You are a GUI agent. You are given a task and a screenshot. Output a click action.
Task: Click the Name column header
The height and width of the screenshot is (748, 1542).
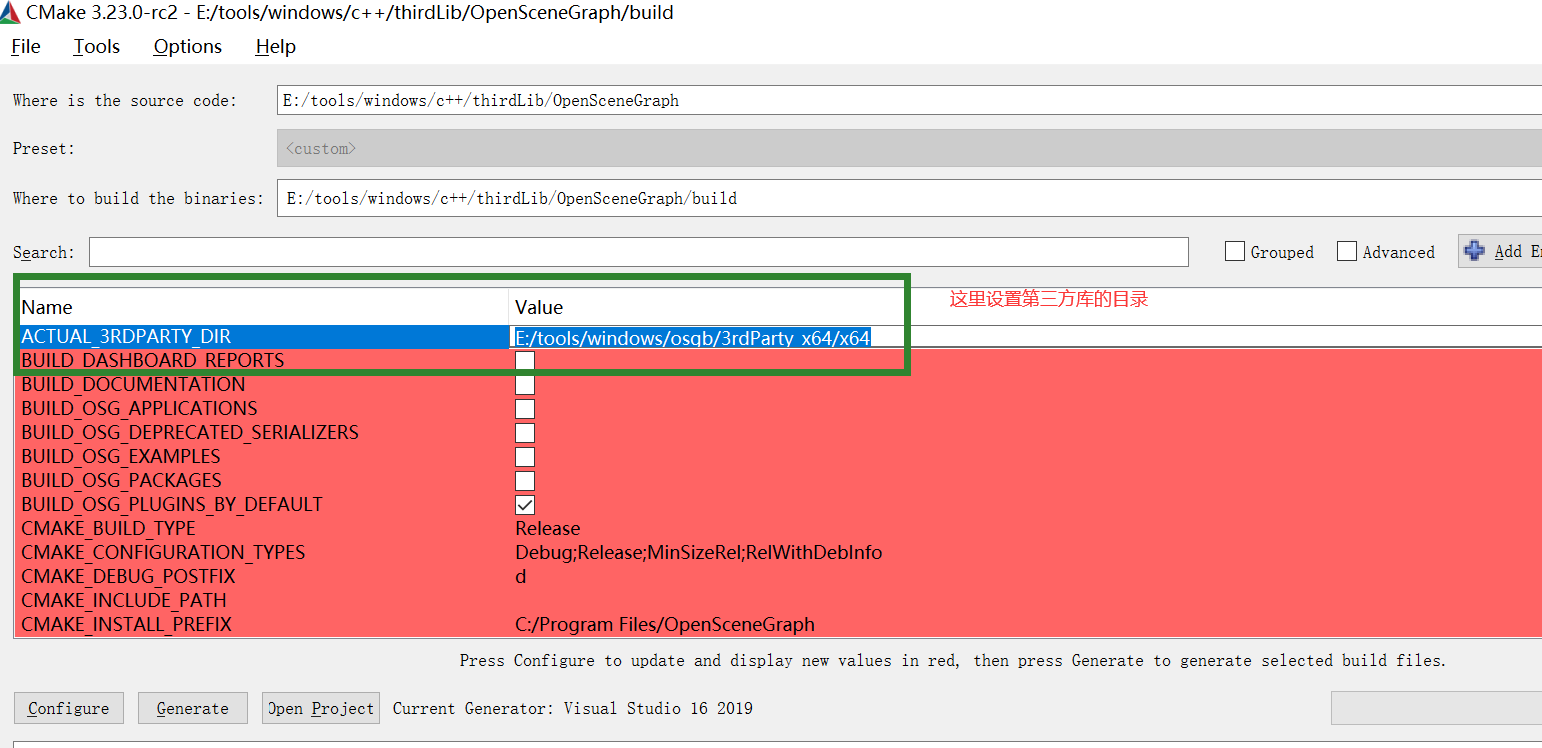pyautogui.click(x=47, y=307)
